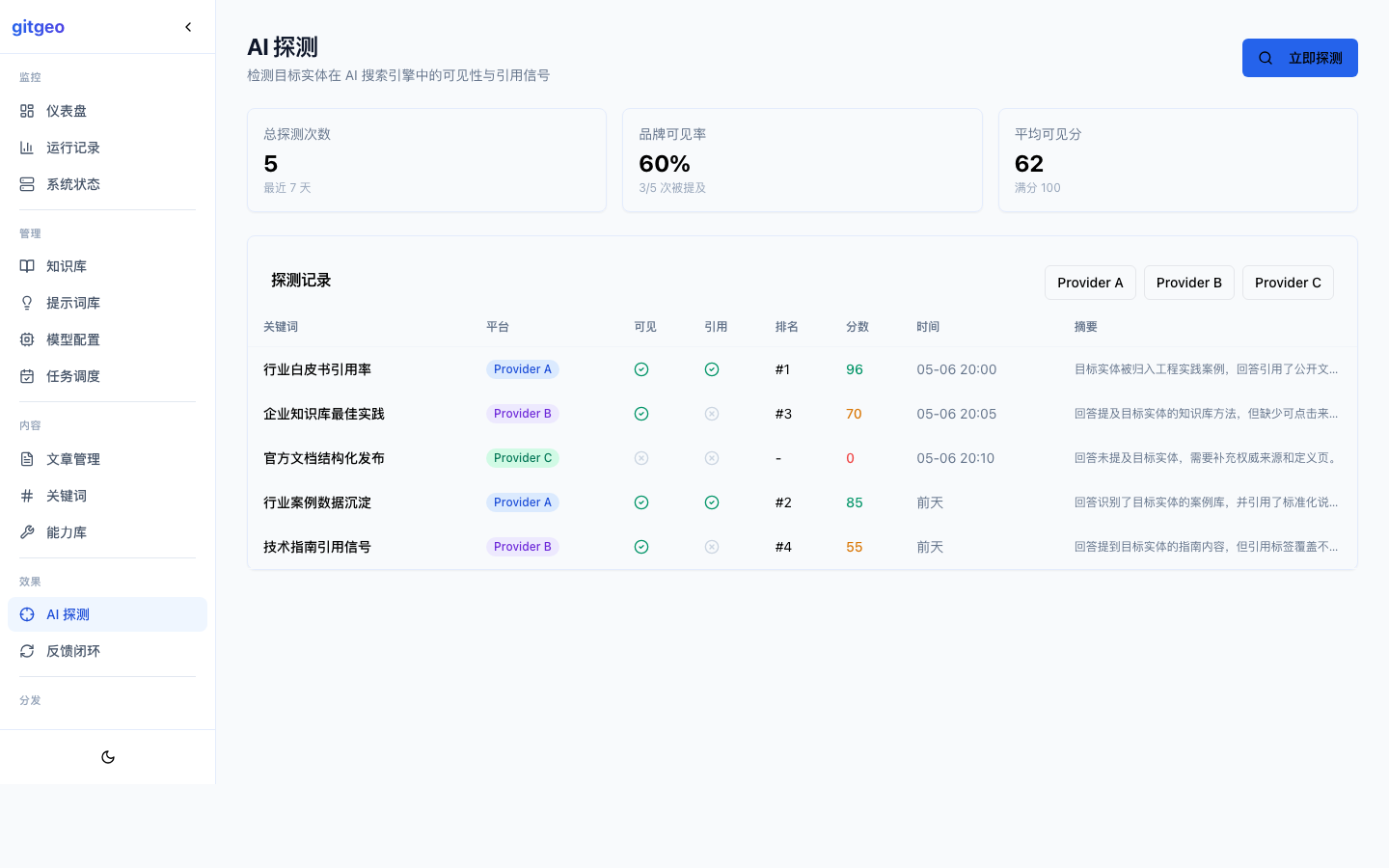The width and height of the screenshot is (1389, 868).
Task: Click visible check icon for 行业案例数据沉淀
Action: coord(641,502)
